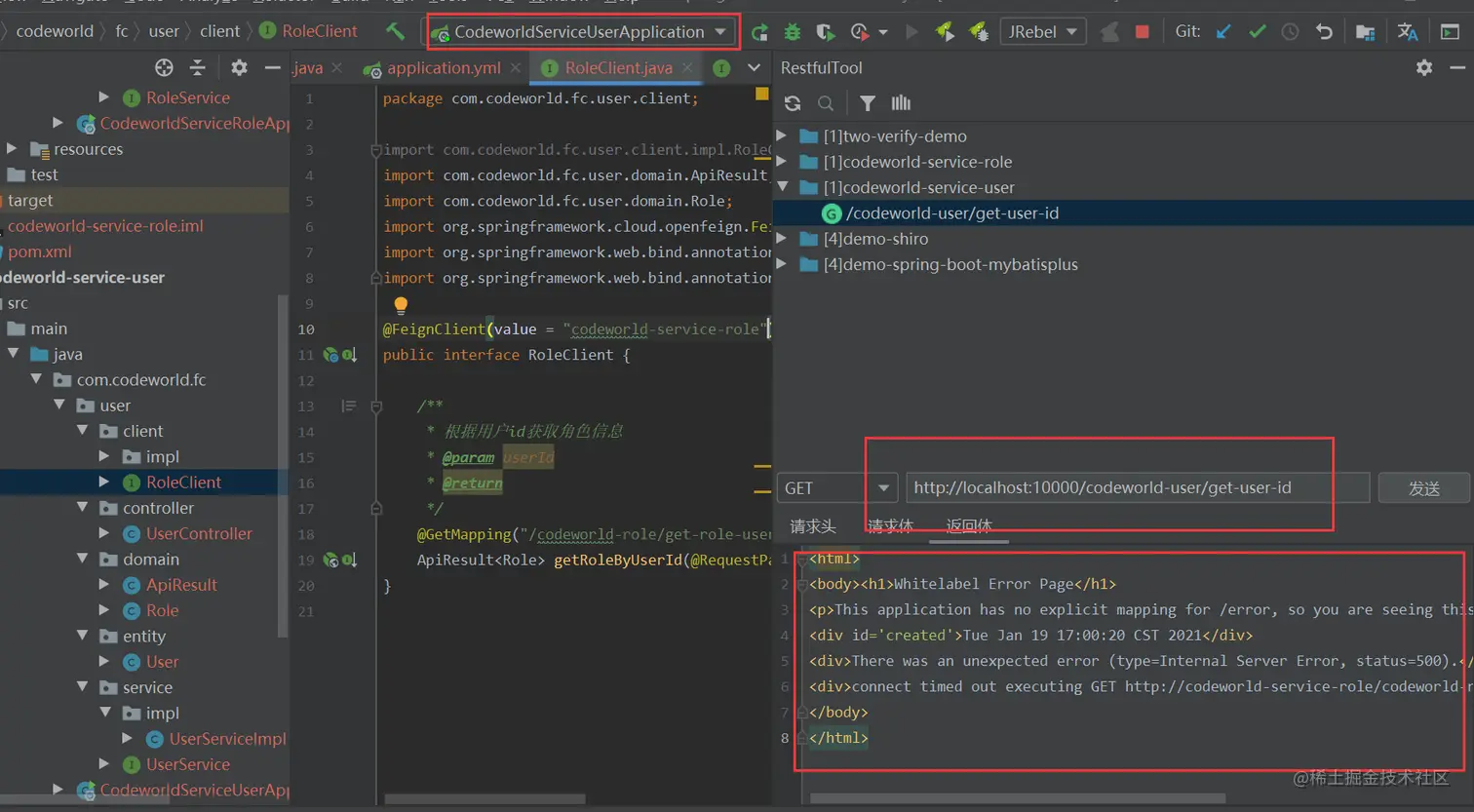The width and height of the screenshot is (1474, 812).
Task: Collapse the domain folder in tree
Action: point(82,559)
